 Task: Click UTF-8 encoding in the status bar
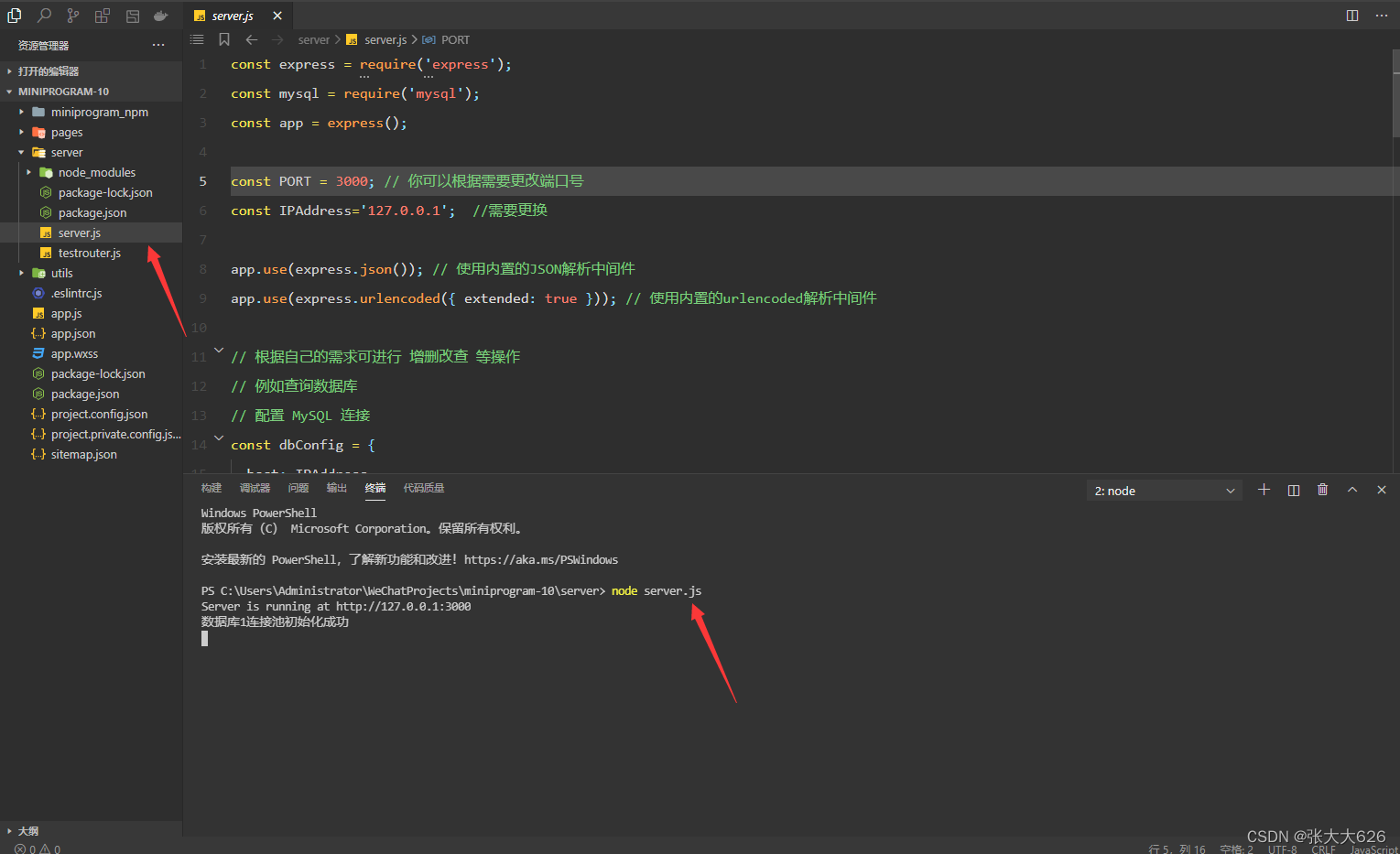pyautogui.click(x=1282, y=849)
